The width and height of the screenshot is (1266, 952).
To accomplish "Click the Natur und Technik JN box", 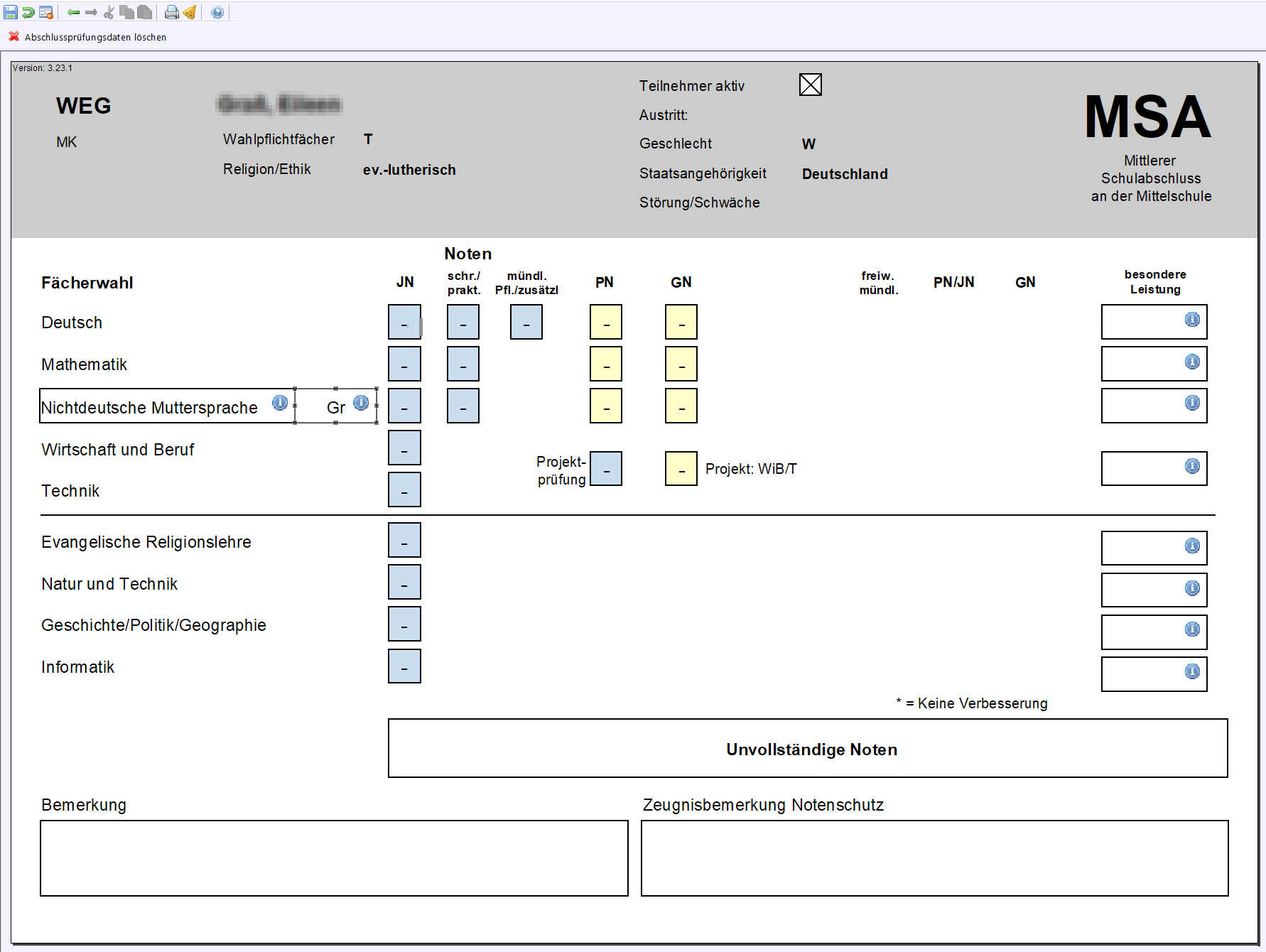I will click(x=404, y=582).
